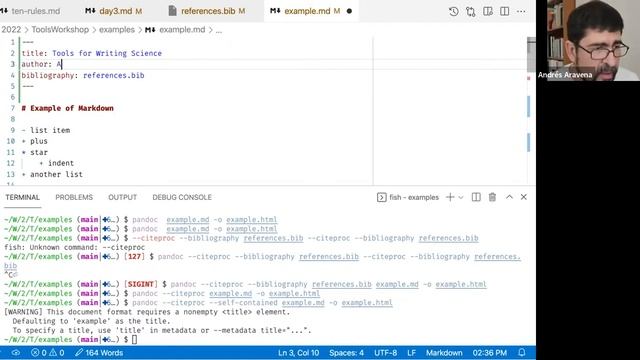Image resolution: width=640 pixels, height=360 pixels.
Task: Click ToolsWorkshop in the breadcrumb
Action: pos(60,29)
